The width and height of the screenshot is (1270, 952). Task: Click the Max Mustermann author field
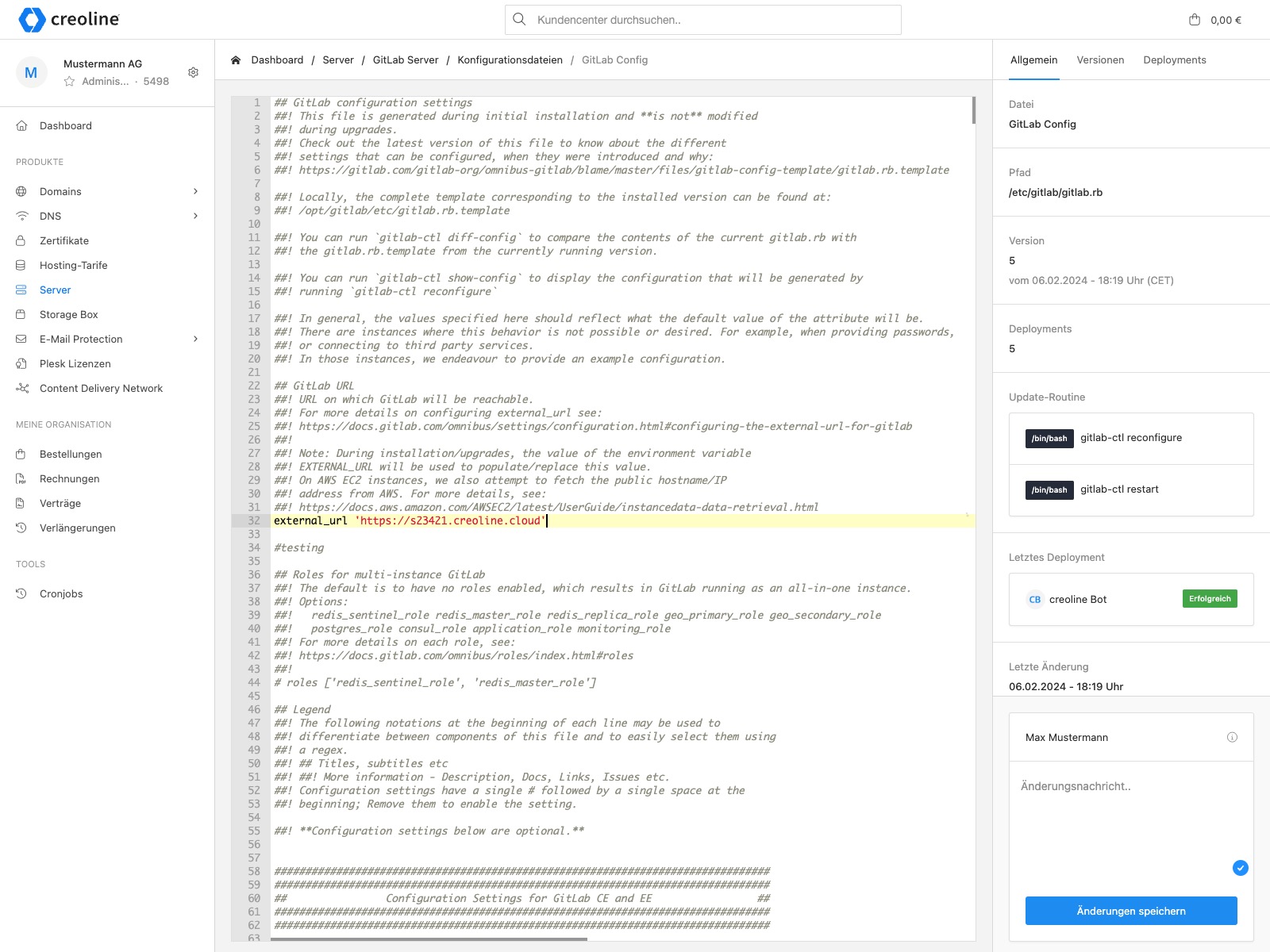1131,737
